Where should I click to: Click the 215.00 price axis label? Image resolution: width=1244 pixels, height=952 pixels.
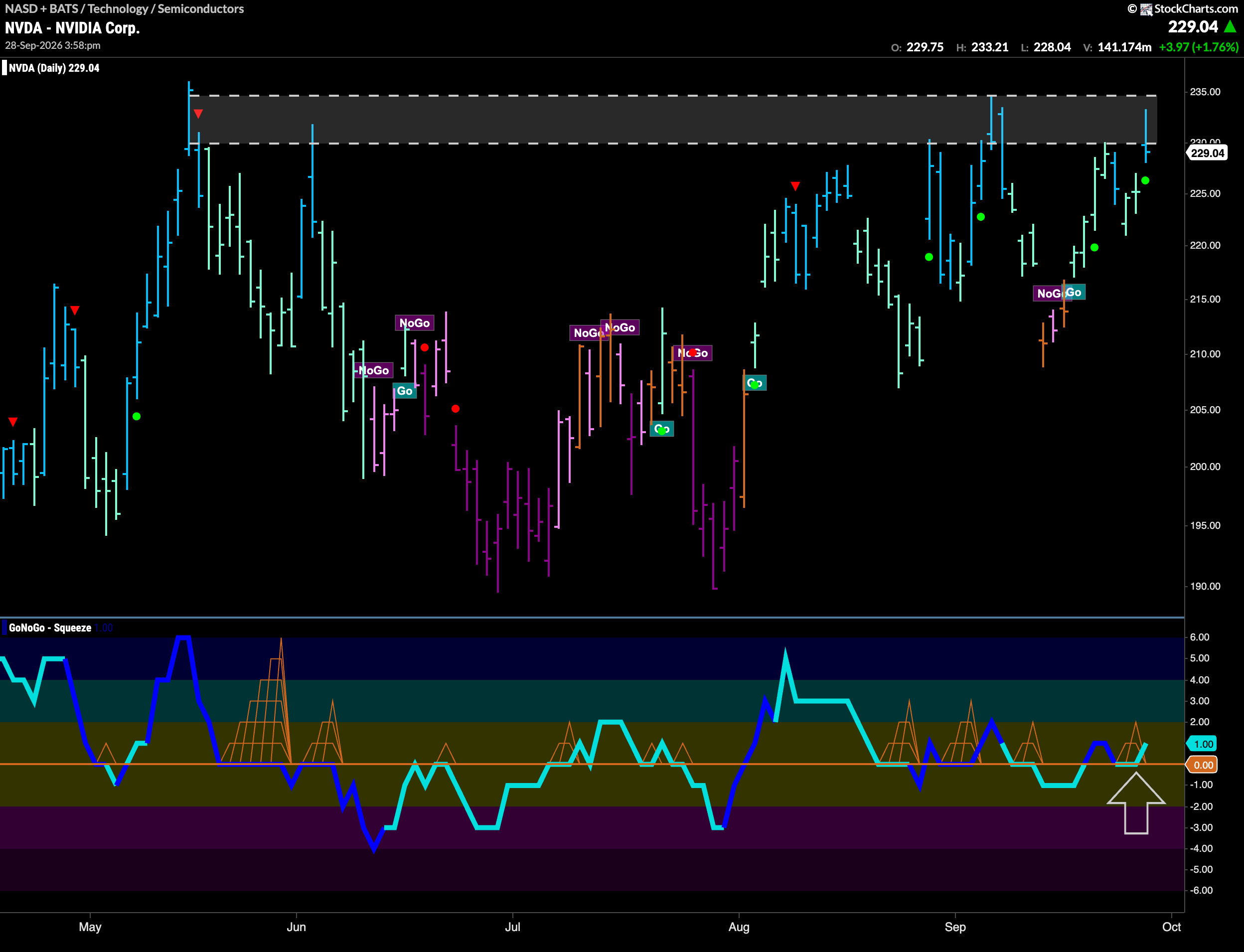point(1205,299)
